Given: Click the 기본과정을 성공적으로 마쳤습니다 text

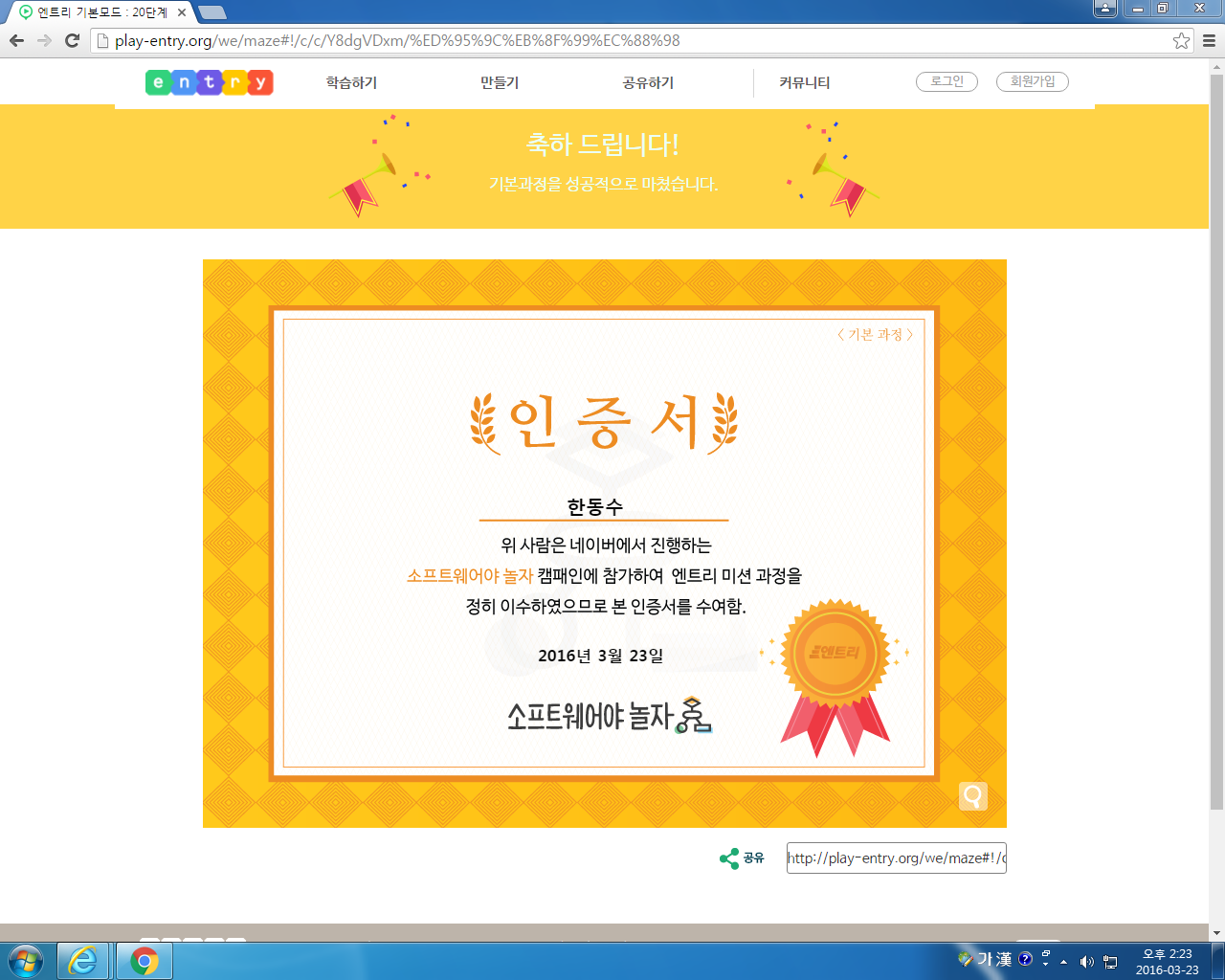Looking at the screenshot, I should 603,184.
